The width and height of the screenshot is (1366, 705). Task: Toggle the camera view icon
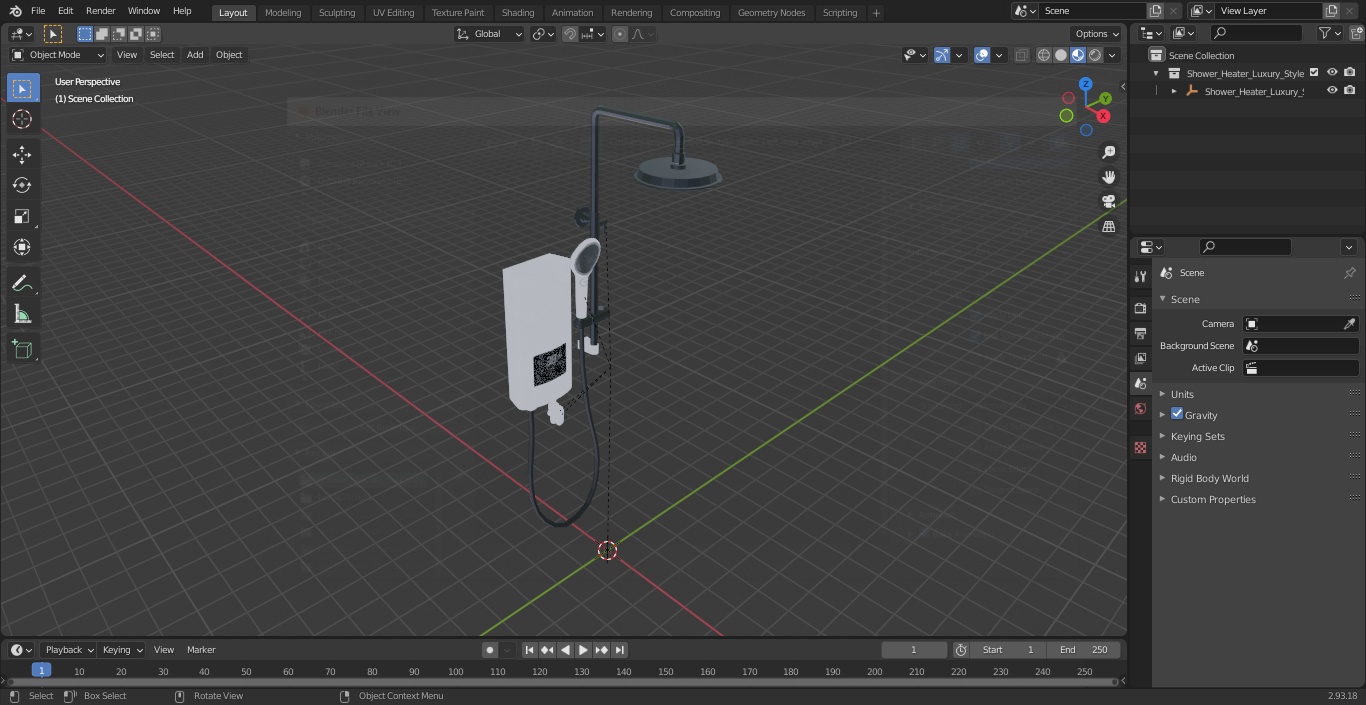tap(1108, 202)
